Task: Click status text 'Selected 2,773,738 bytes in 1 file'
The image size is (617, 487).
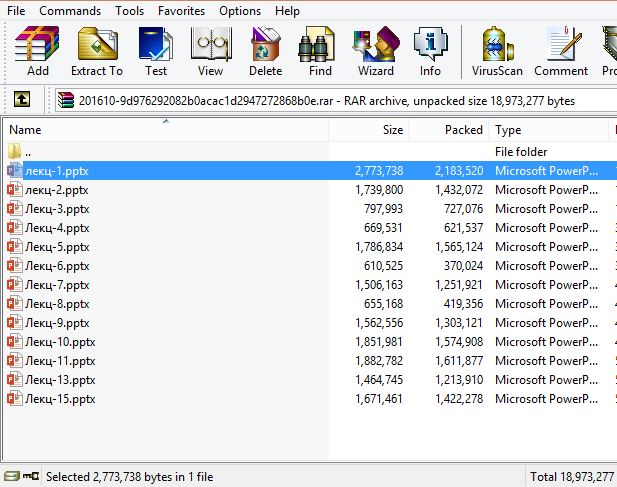Action: pos(129,477)
